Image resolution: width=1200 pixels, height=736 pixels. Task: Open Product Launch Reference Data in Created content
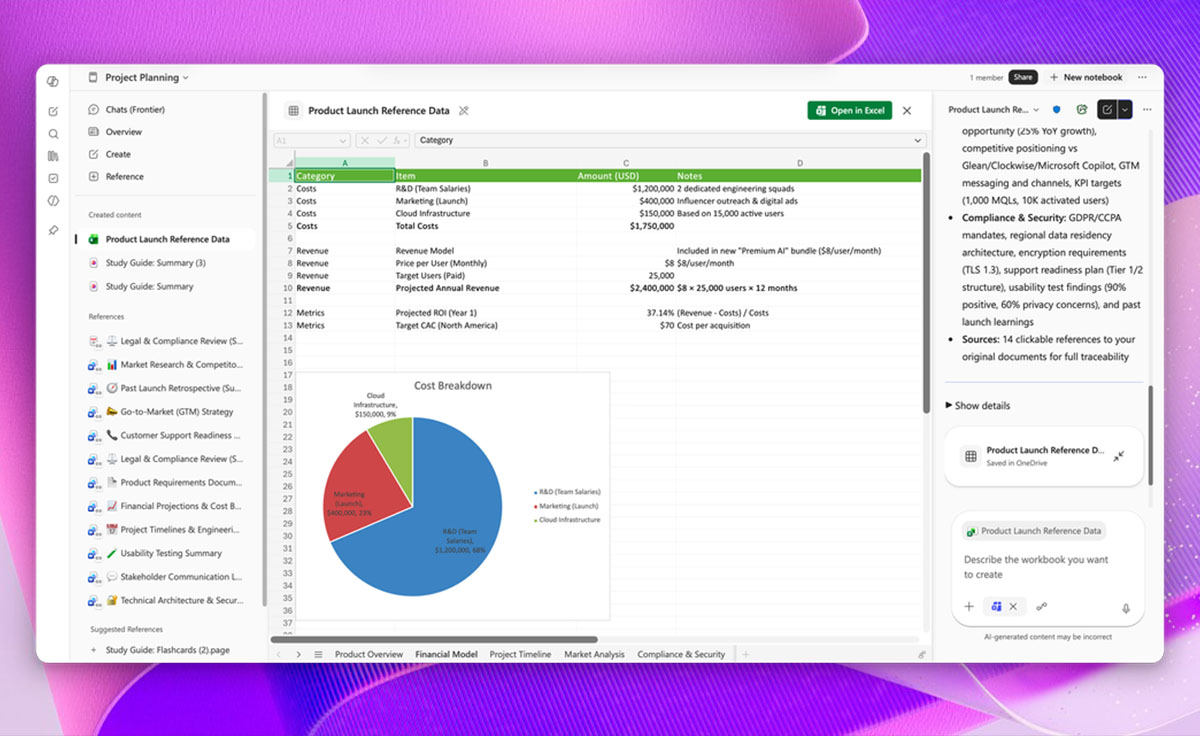click(x=166, y=240)
